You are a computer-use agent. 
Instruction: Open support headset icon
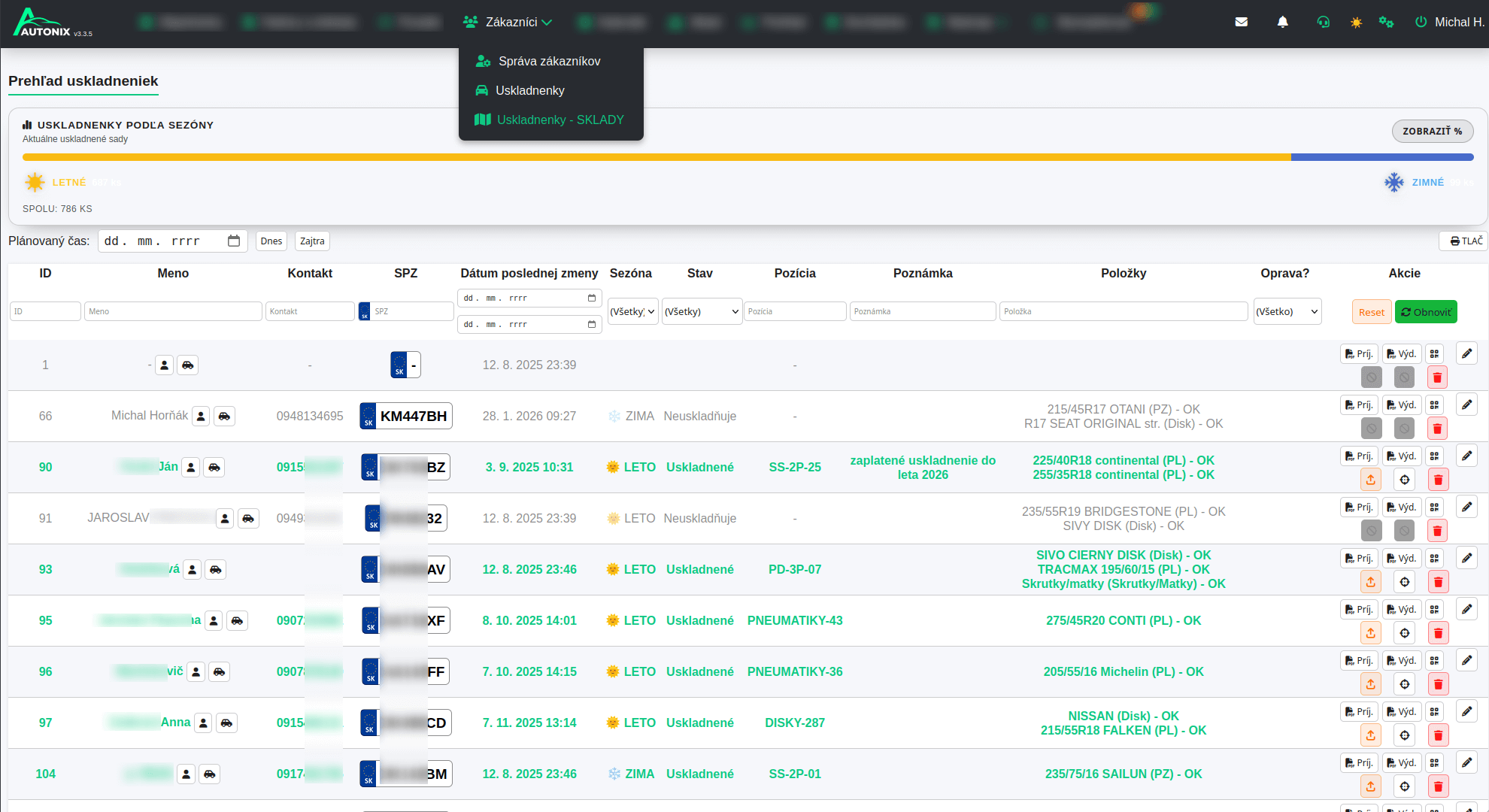click(x=1324, y=23)
